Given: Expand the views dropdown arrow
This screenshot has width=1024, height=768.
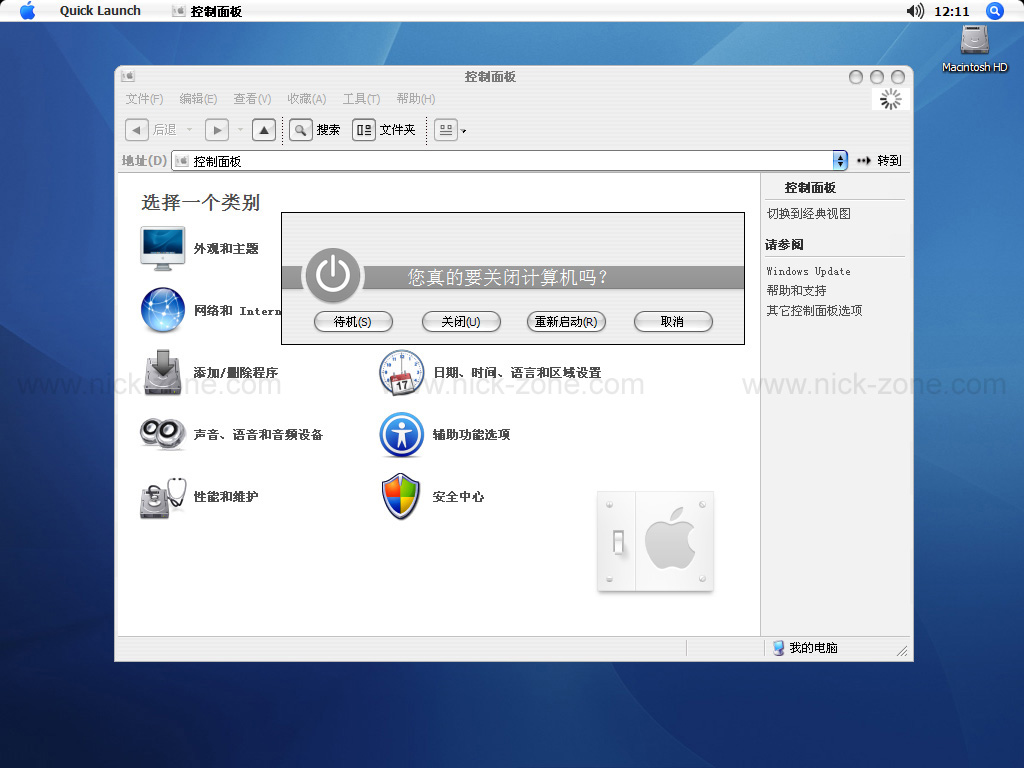Looking at the screenshot, I should click(x=464, y=131).
